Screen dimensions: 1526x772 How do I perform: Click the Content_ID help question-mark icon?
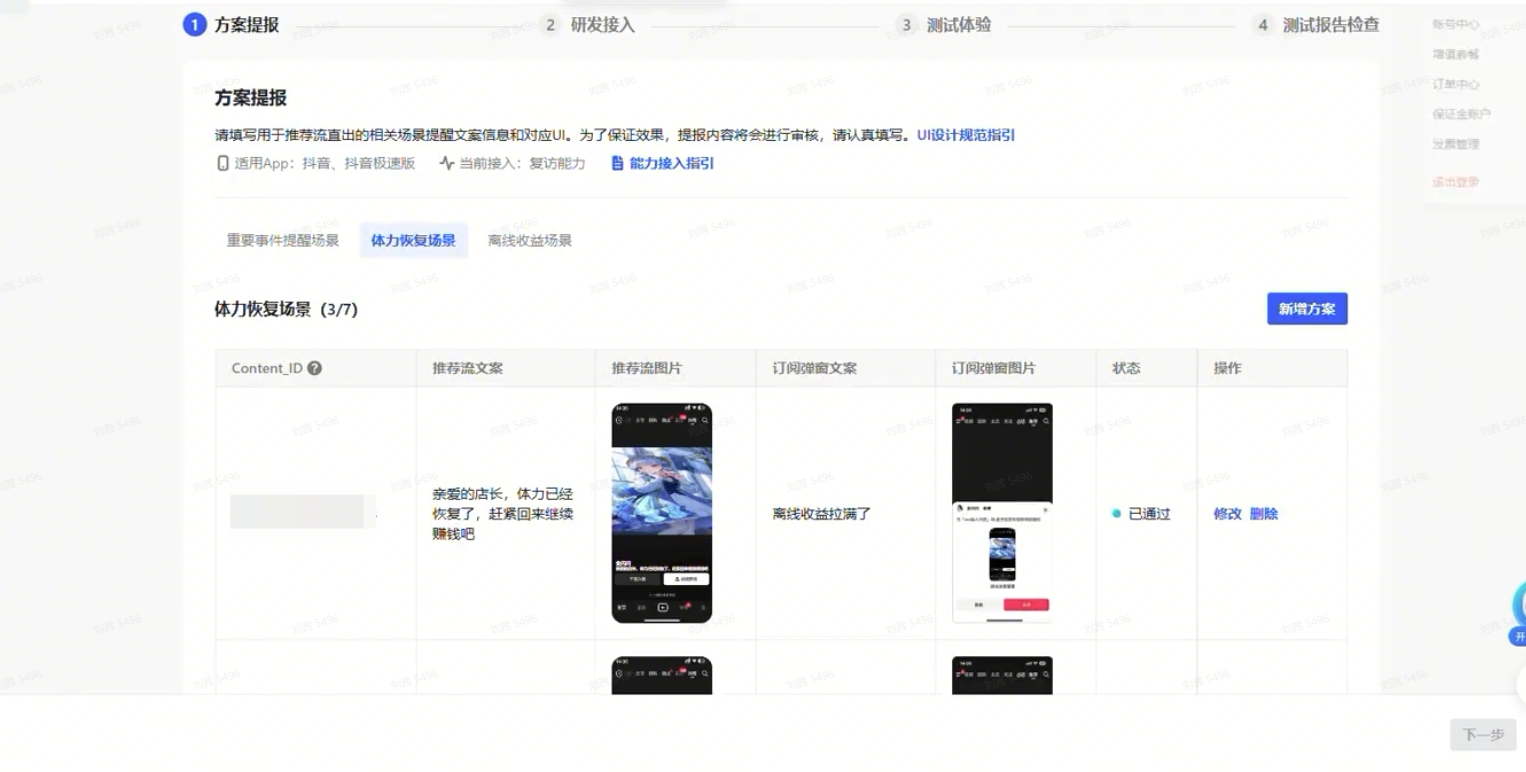[x=315, y=368]
